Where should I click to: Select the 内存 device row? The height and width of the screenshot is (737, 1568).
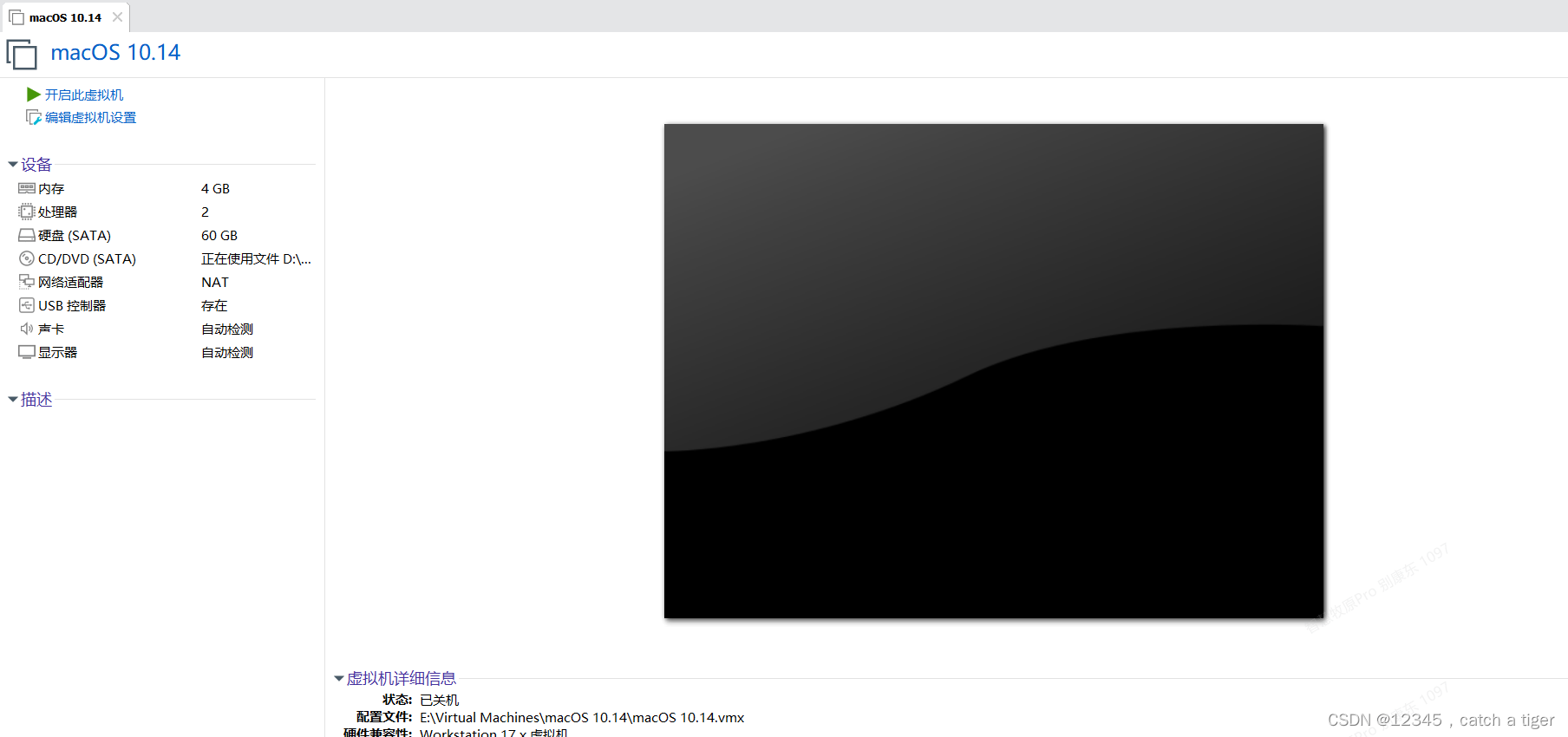tap(165, 188)
